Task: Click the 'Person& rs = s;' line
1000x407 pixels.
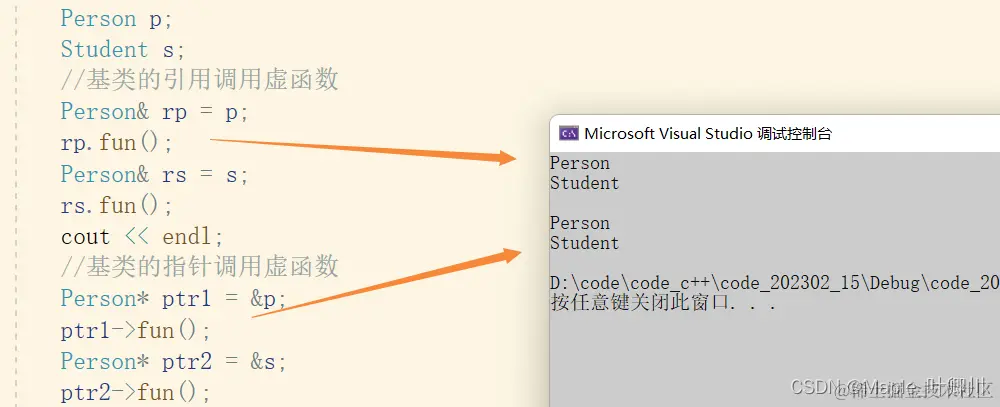Action: (154, 174)
